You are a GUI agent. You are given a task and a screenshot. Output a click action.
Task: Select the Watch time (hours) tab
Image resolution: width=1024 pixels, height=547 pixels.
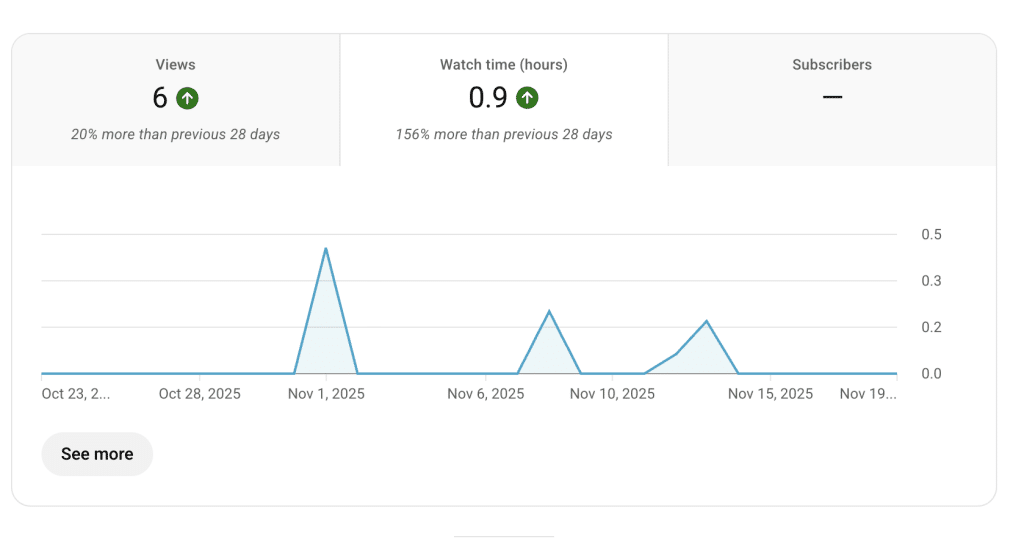pyautogui.click(x=503, y=99)
